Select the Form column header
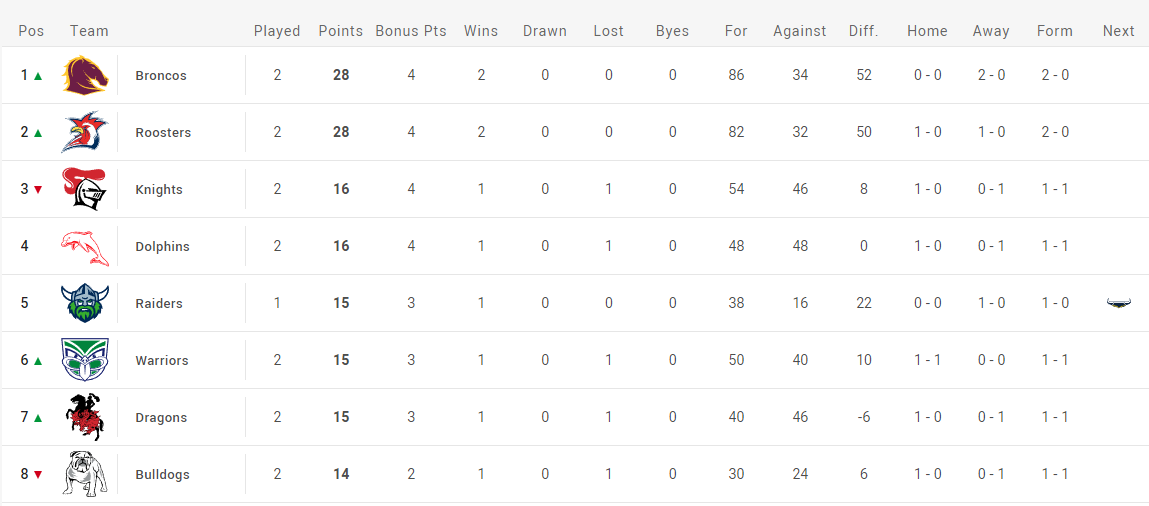This screenshot has height=506, width=1149. [1054, 31]
